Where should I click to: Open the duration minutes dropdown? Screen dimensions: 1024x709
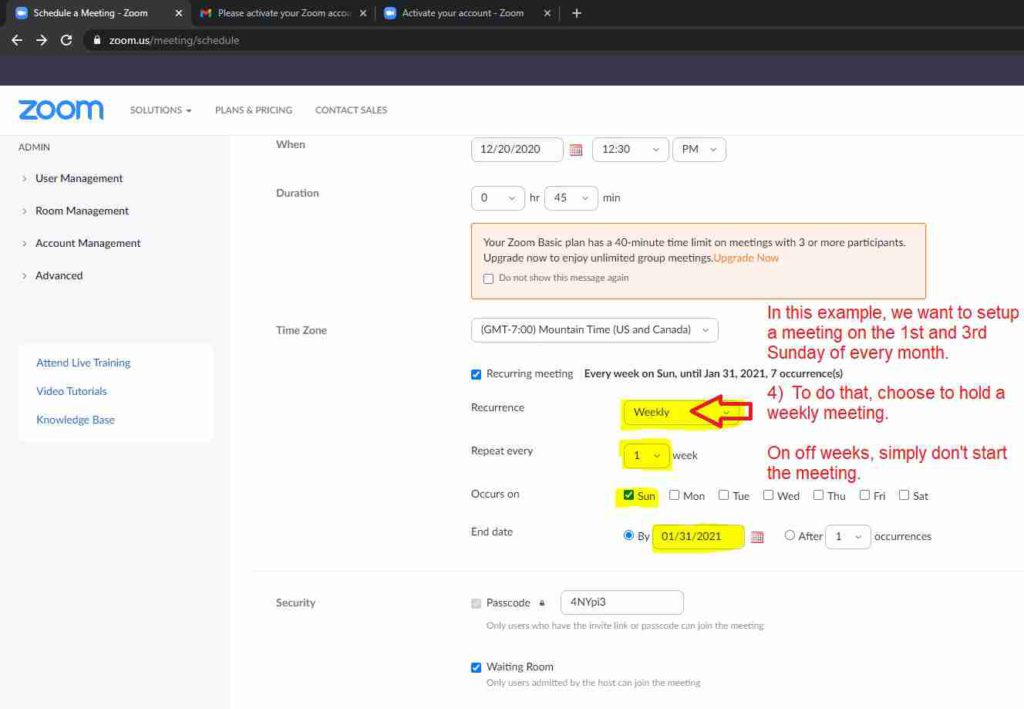click(x=571, y=198)
